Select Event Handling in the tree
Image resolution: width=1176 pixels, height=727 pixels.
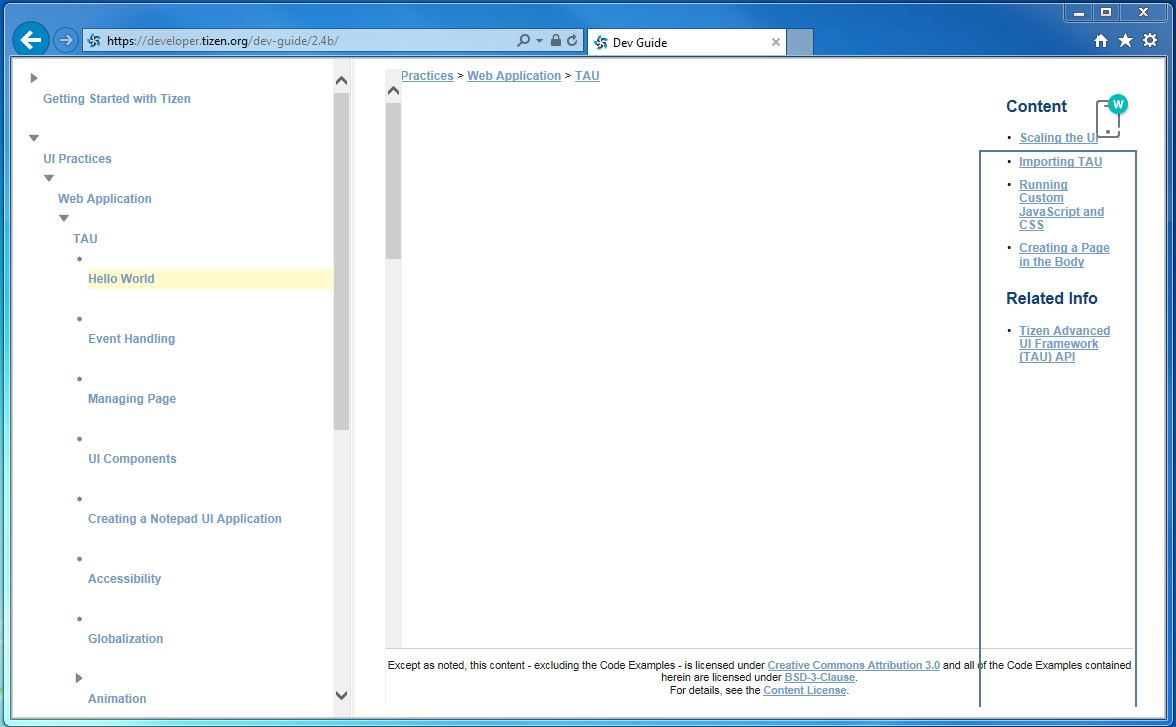131,339
